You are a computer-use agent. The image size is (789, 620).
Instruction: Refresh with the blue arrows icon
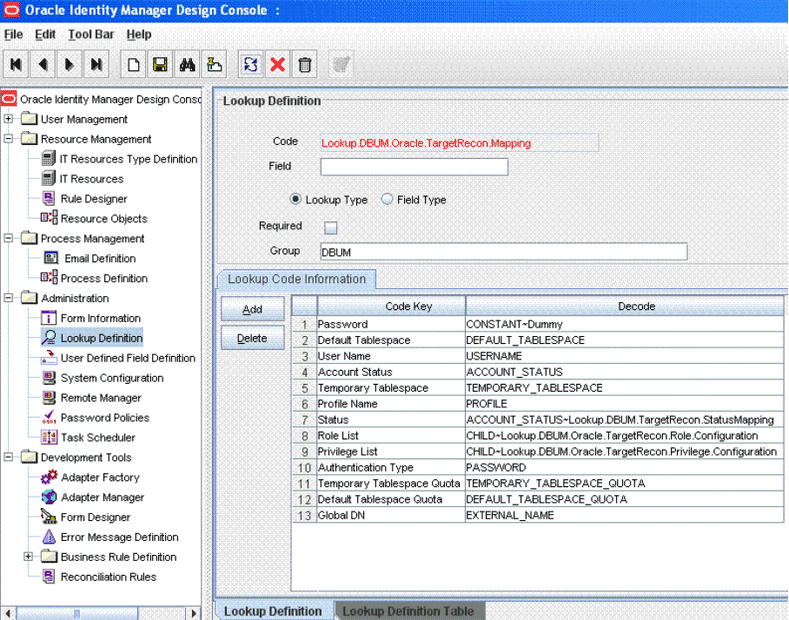pos(251,64)
